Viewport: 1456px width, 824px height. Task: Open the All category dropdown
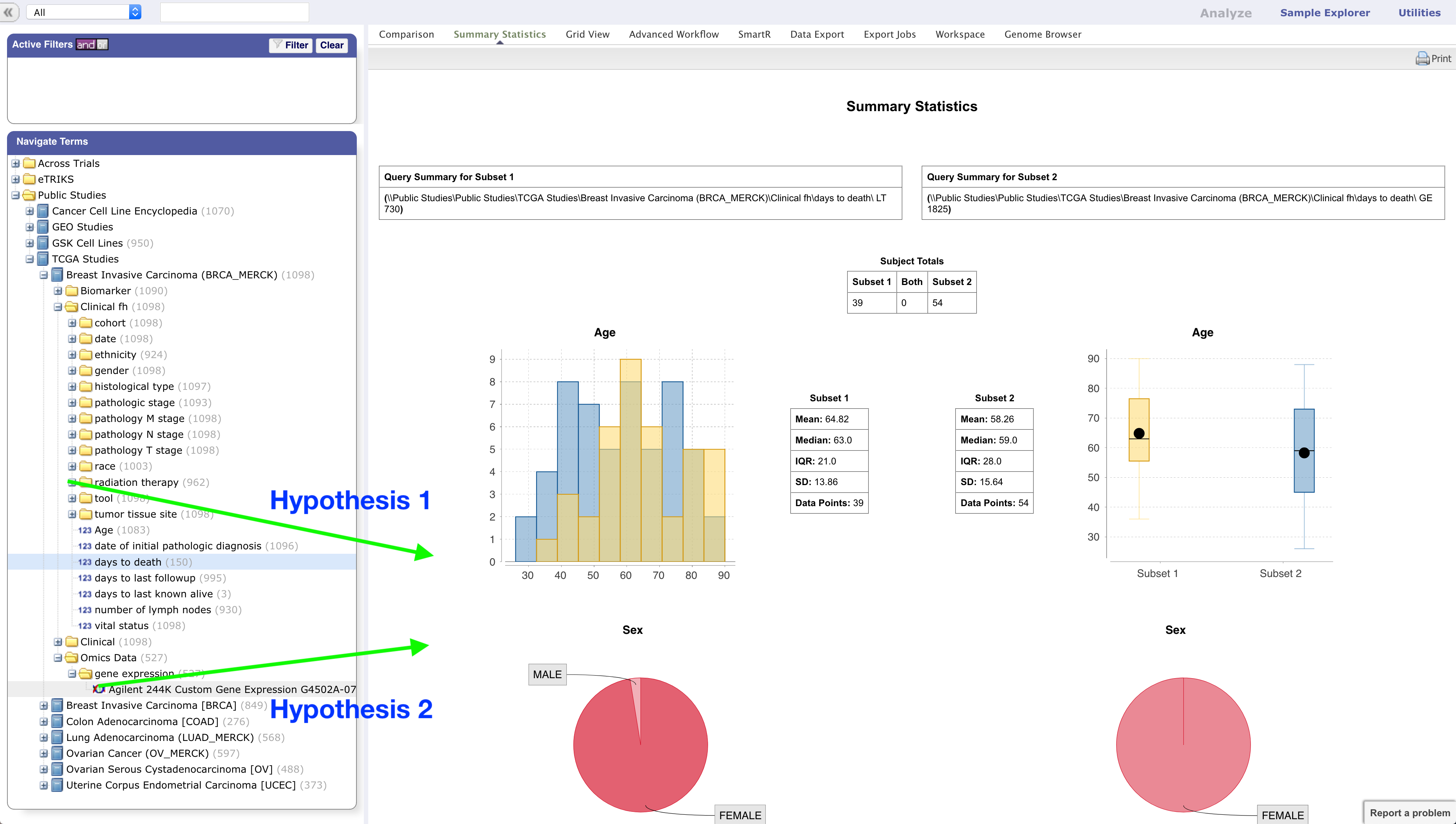tap(84, 12)
